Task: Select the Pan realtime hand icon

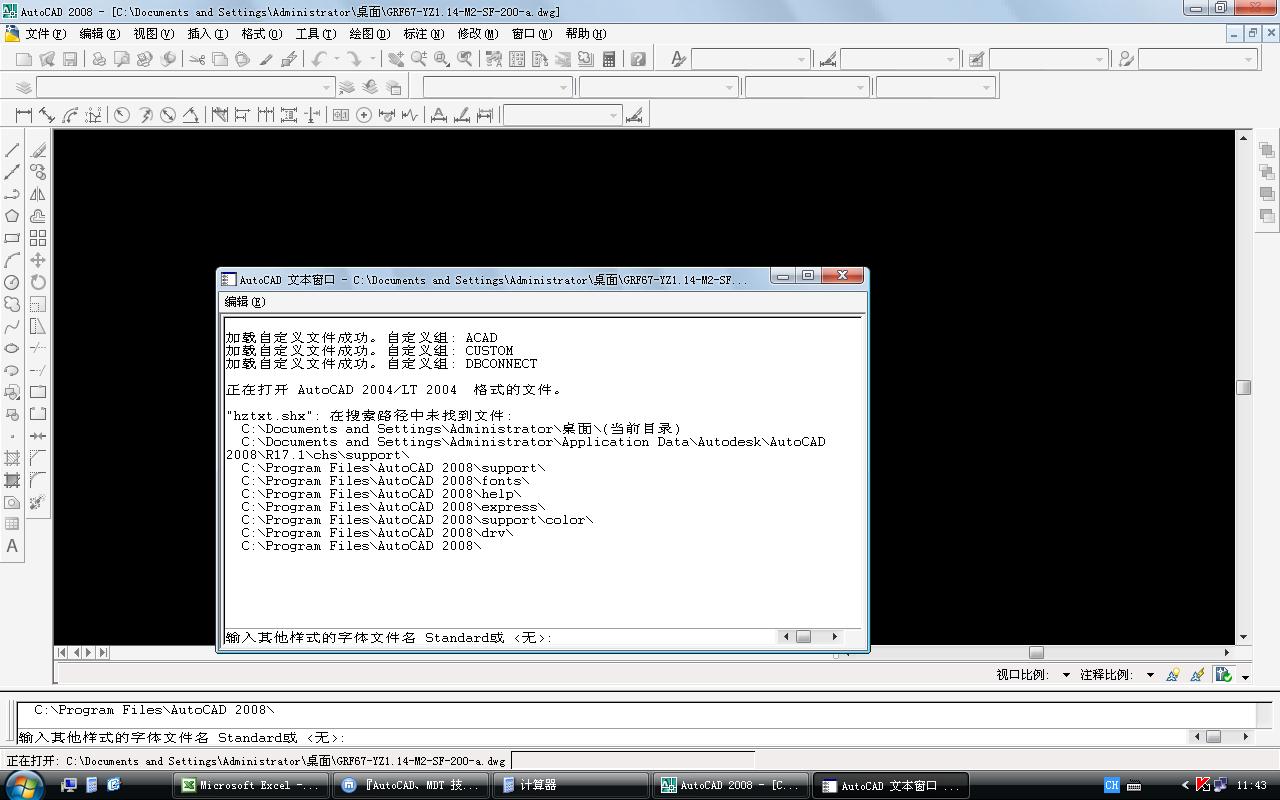Action: [x=396, y=60]
